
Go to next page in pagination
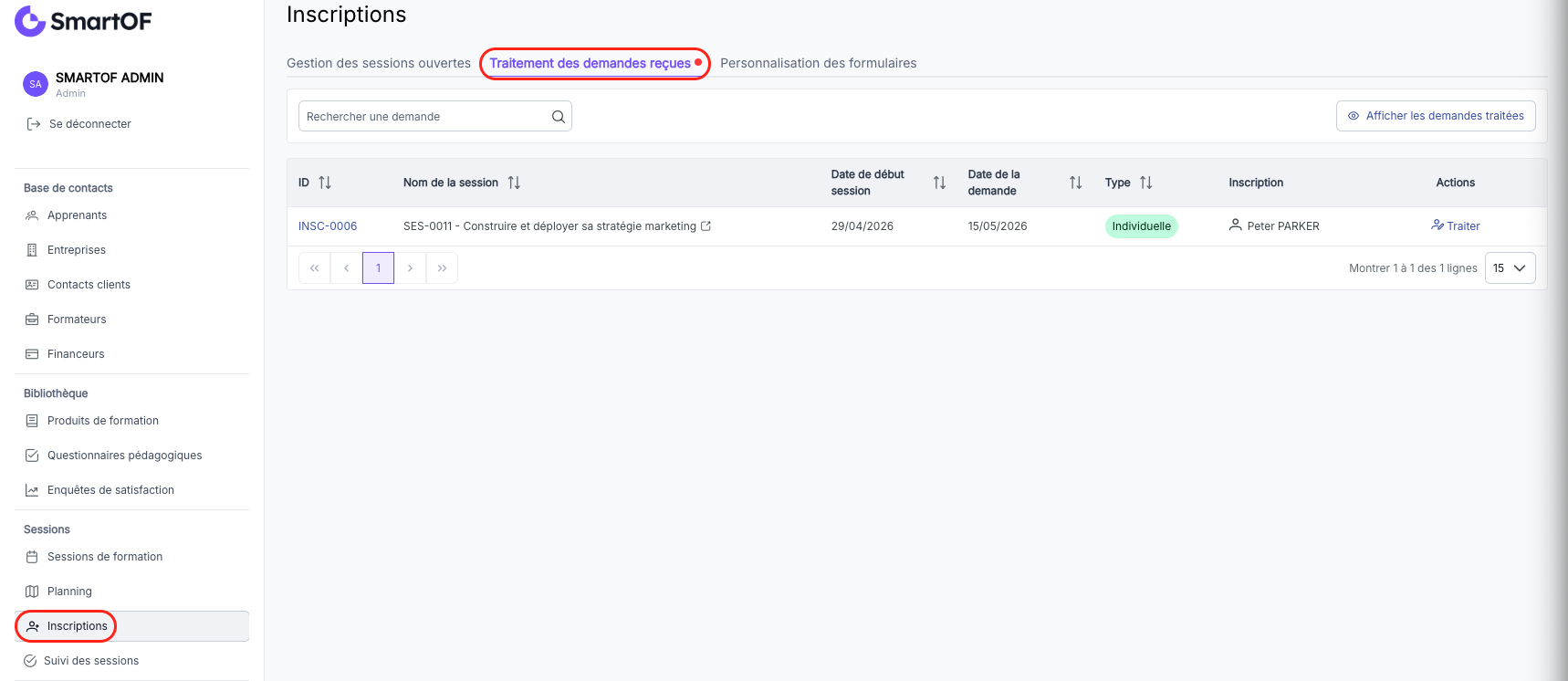pyautogui.click(x=410, y=268)
